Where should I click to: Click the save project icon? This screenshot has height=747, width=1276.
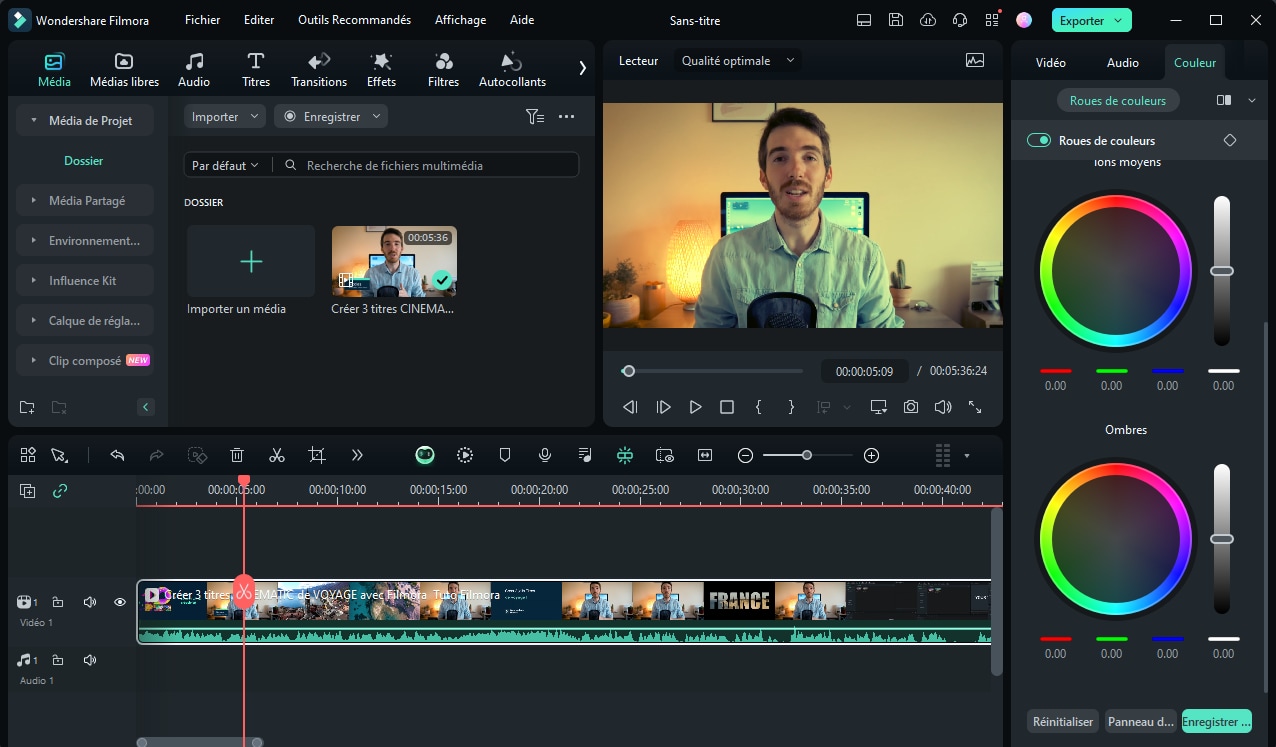point(896,20)
